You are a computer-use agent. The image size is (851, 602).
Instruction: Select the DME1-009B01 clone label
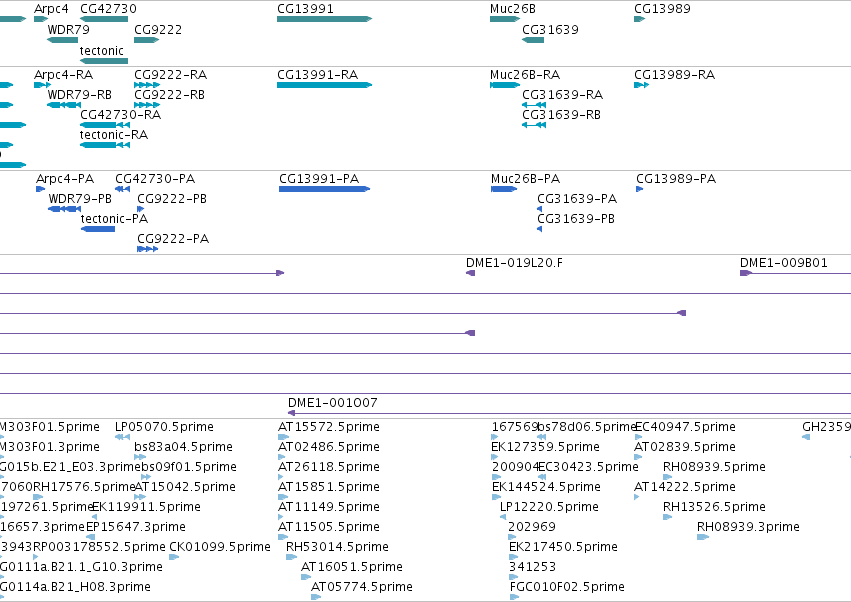point(783,263)
